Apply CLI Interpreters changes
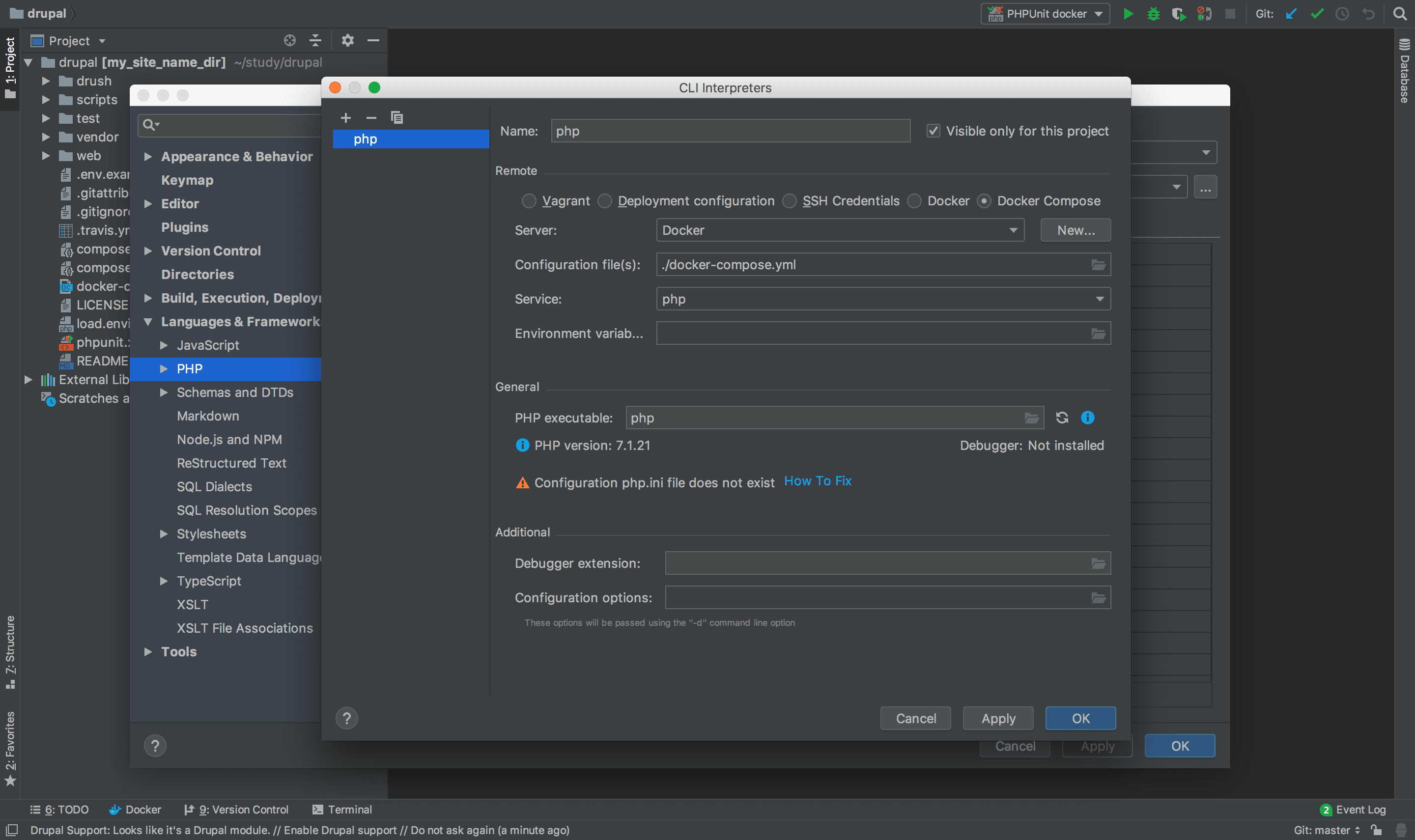 click(998, 718)
